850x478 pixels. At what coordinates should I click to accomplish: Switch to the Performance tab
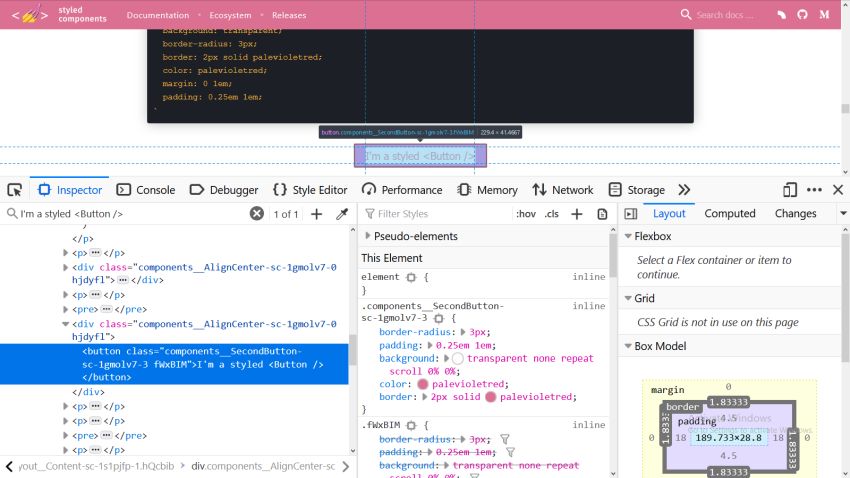point(402,190)
